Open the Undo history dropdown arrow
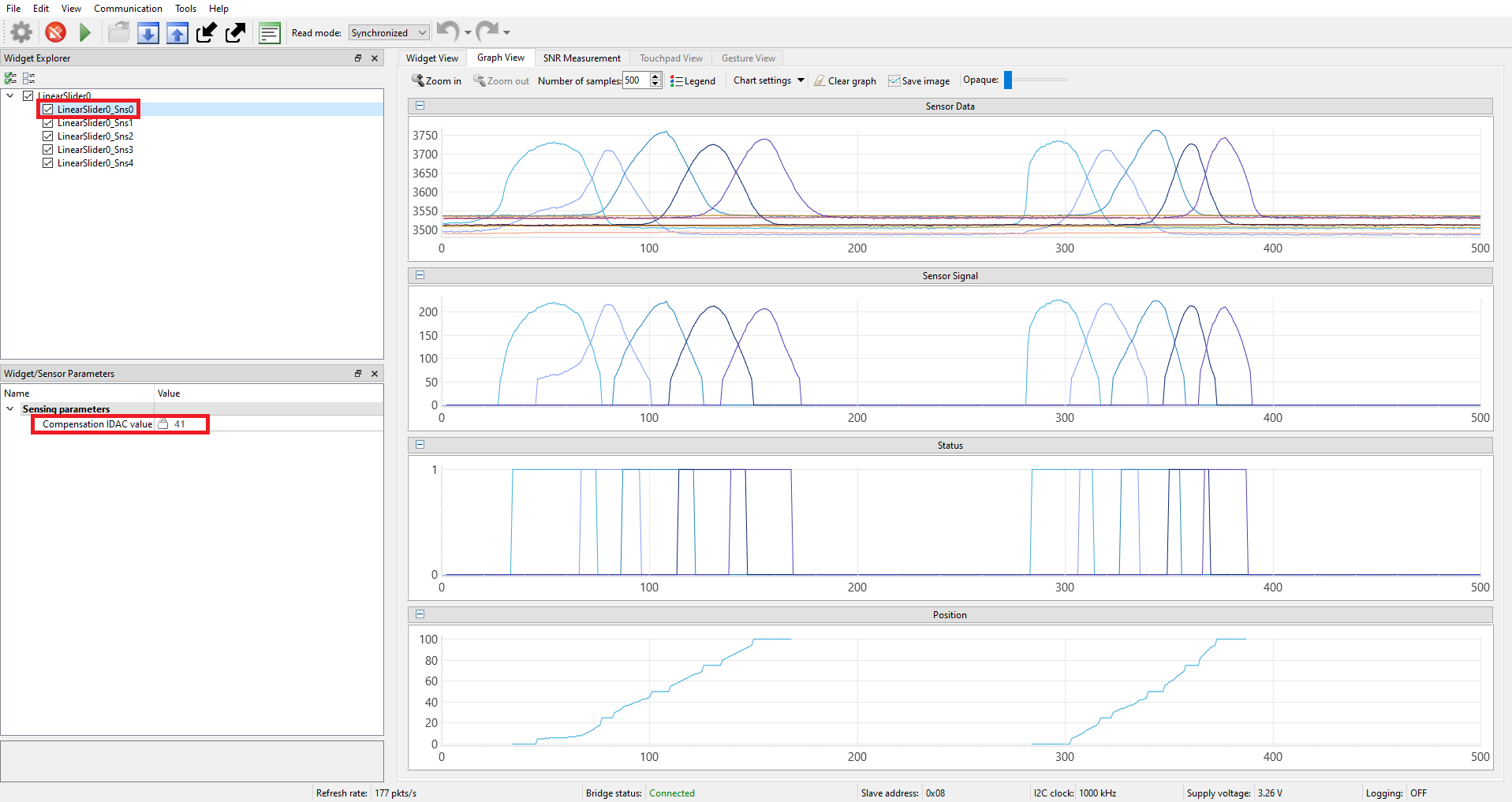 468,32
